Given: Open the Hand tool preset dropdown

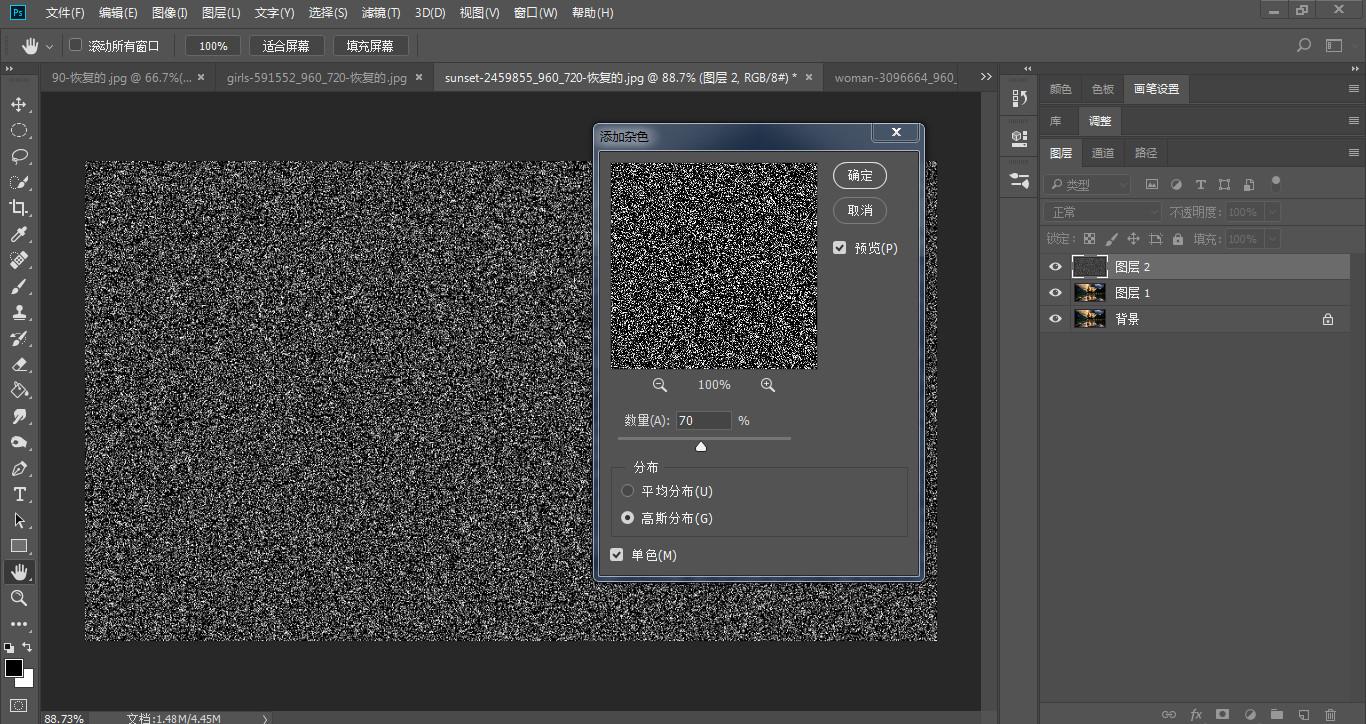Looking at the screenshot, I should (49, 46).
